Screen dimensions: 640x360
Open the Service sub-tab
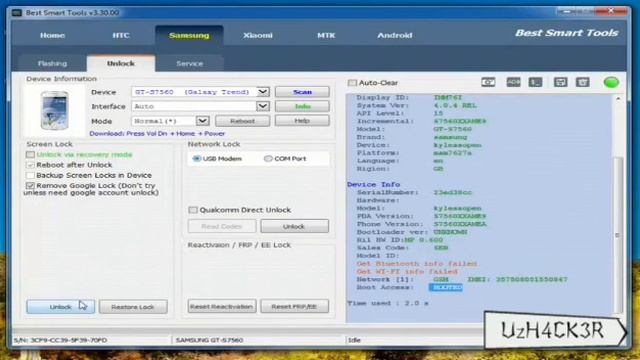(x=189, y=64)
